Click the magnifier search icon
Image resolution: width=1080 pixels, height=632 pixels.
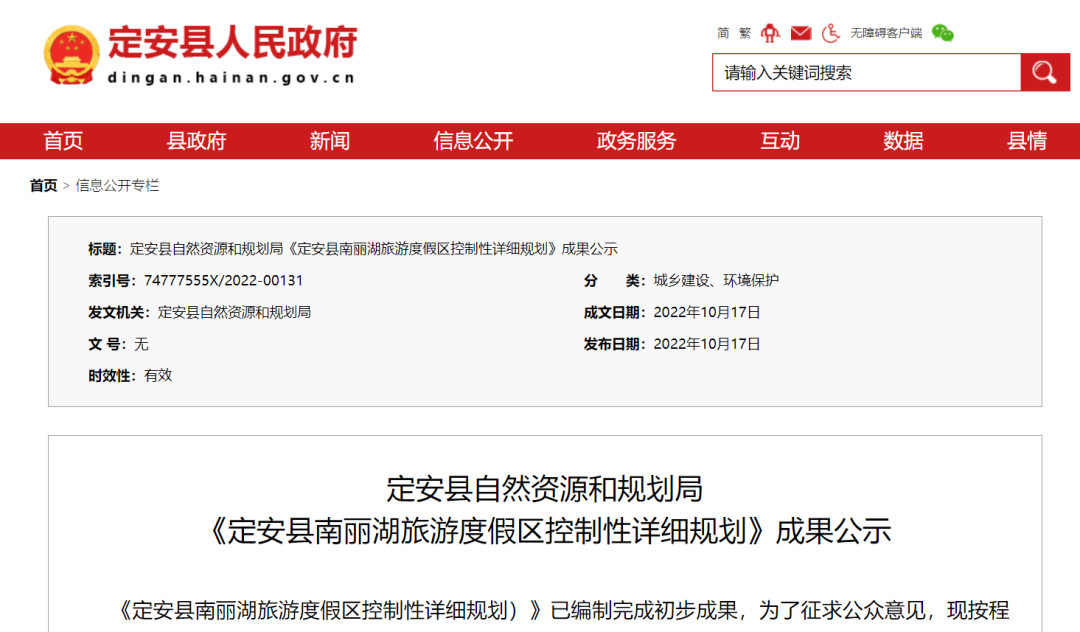coord(1045,72)
